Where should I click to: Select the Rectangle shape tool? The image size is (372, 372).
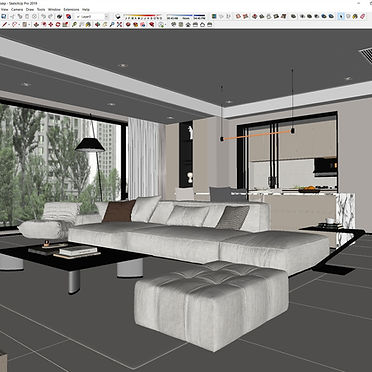(24, 24)
